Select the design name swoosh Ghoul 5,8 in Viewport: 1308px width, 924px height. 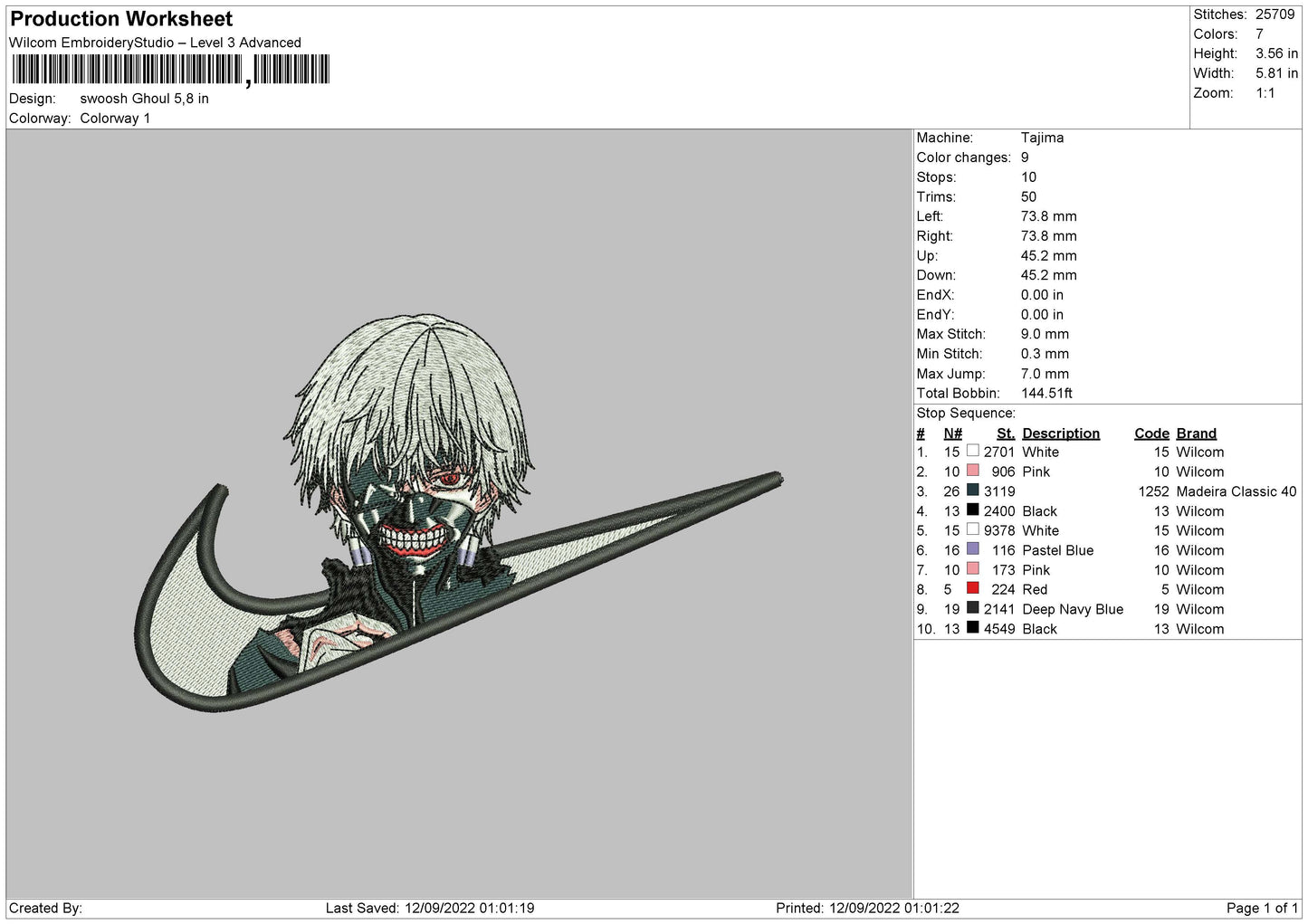tap(144, 99)
